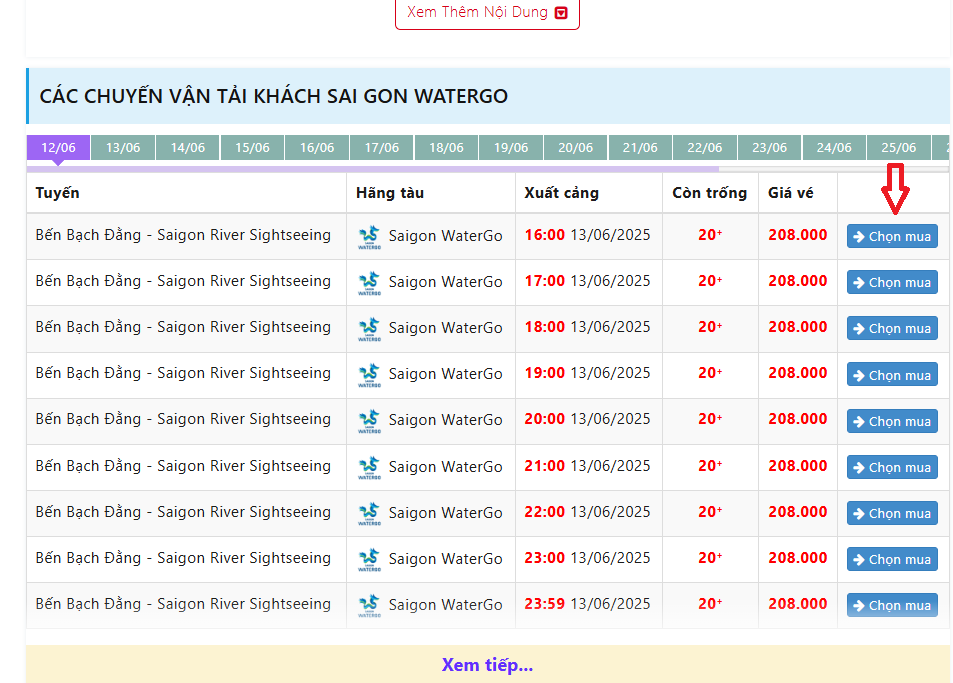Expand content with Xem Thêm Nội Dung button

[x=487, y=13]
